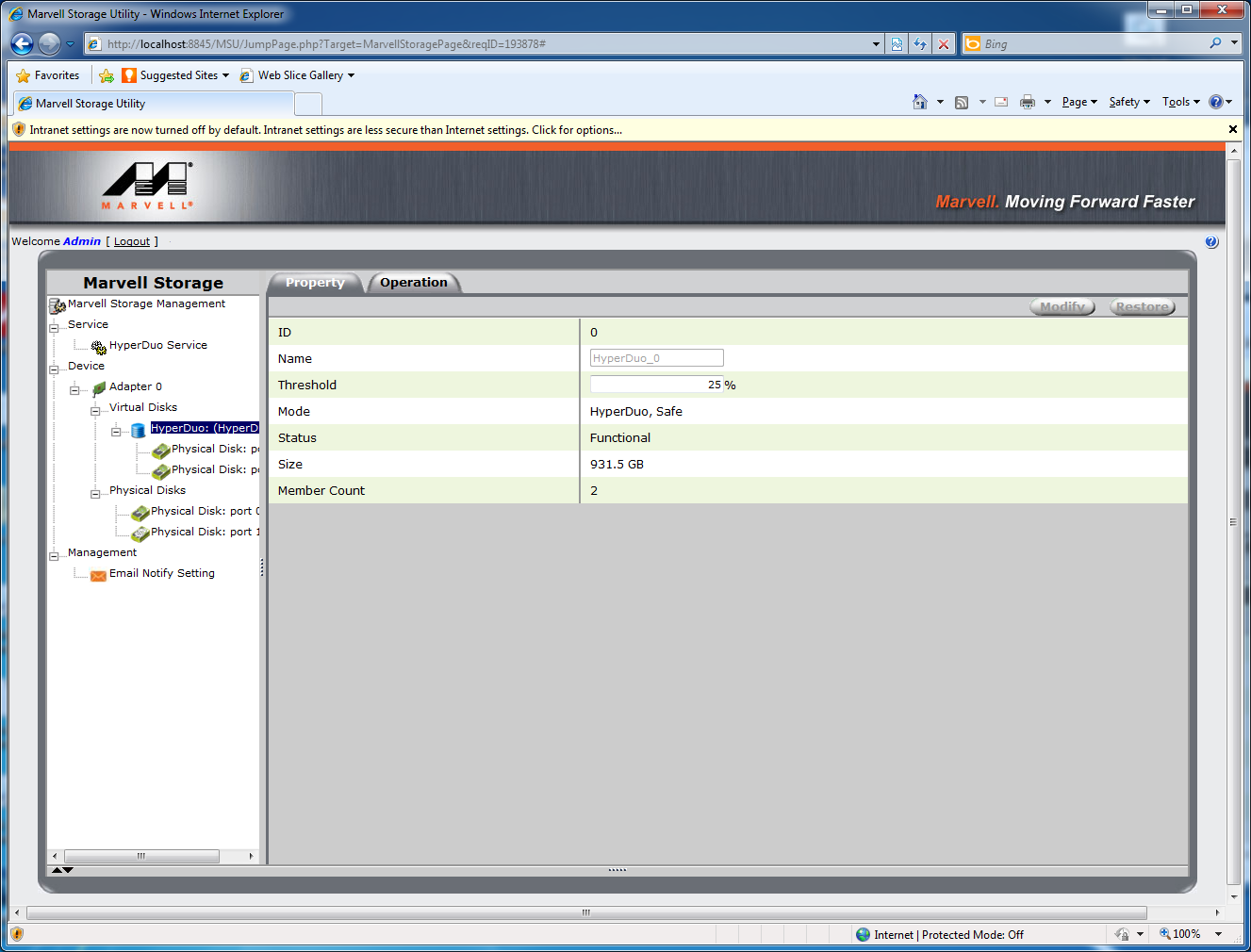The width and height of the screenshot is (1251, 952).
Task: Click the Bing search magnifier icon
Action: pyautogui.click(x=1215, y=43)
